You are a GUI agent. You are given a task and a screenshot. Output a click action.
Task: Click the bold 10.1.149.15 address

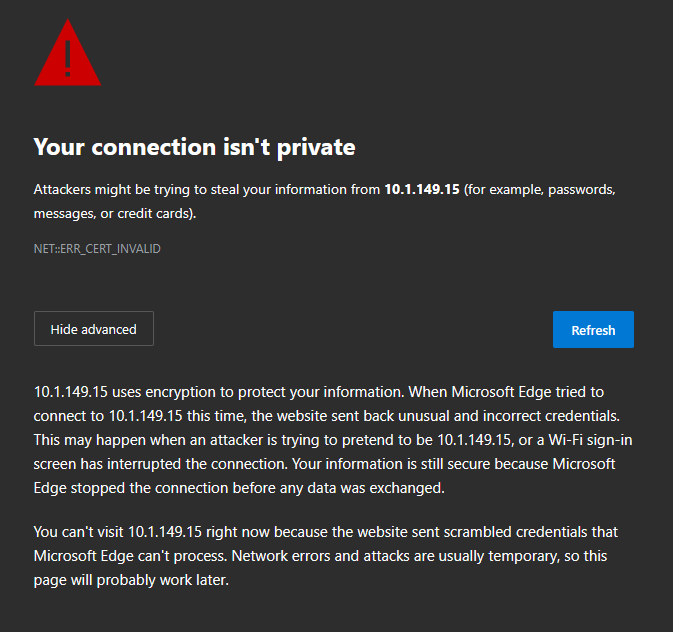coord(421,189)
